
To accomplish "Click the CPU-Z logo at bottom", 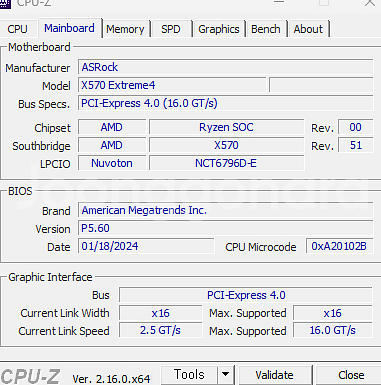I will pyautogui.click(x=30, y=377).
